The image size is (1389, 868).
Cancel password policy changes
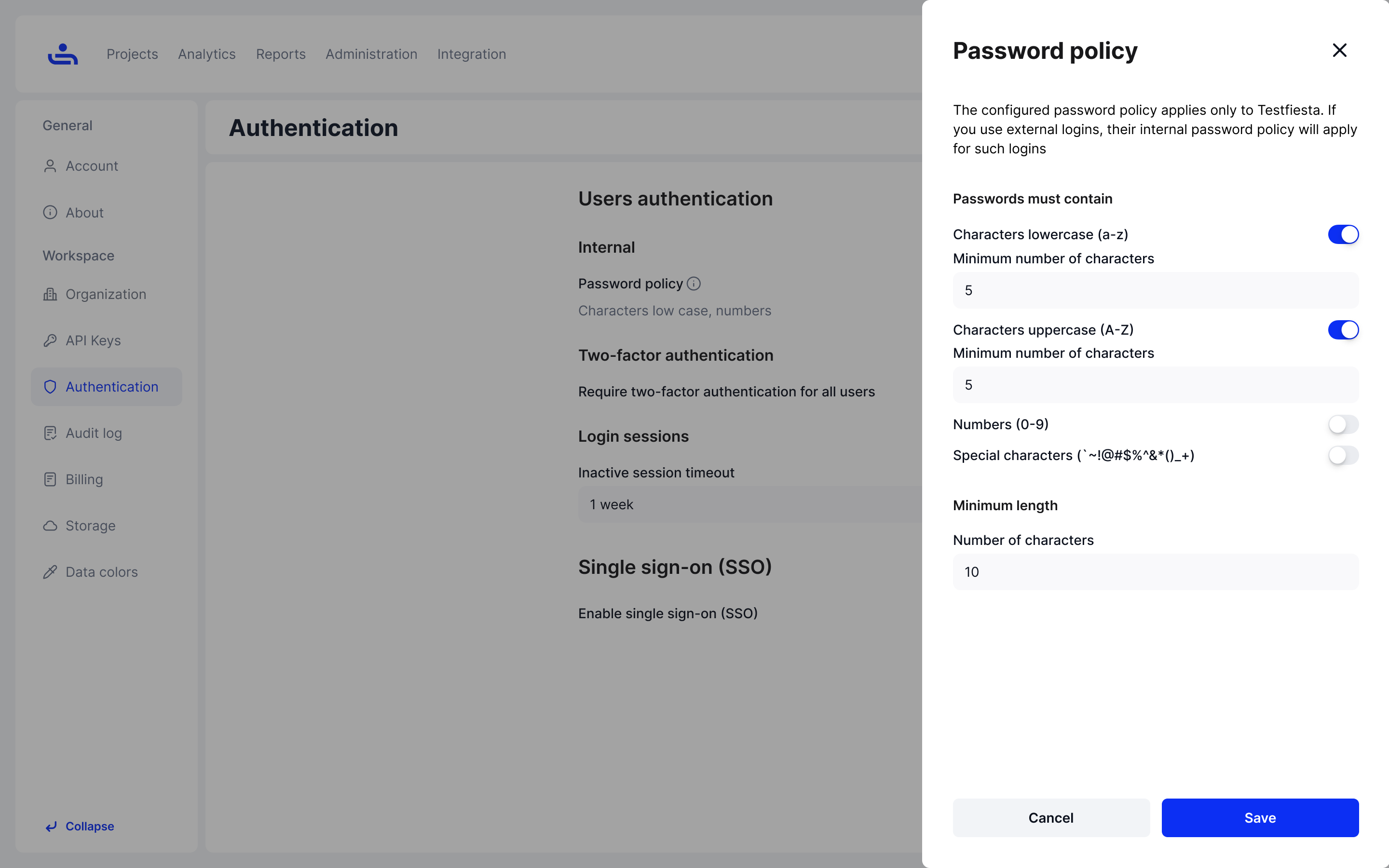(1050, 817)
